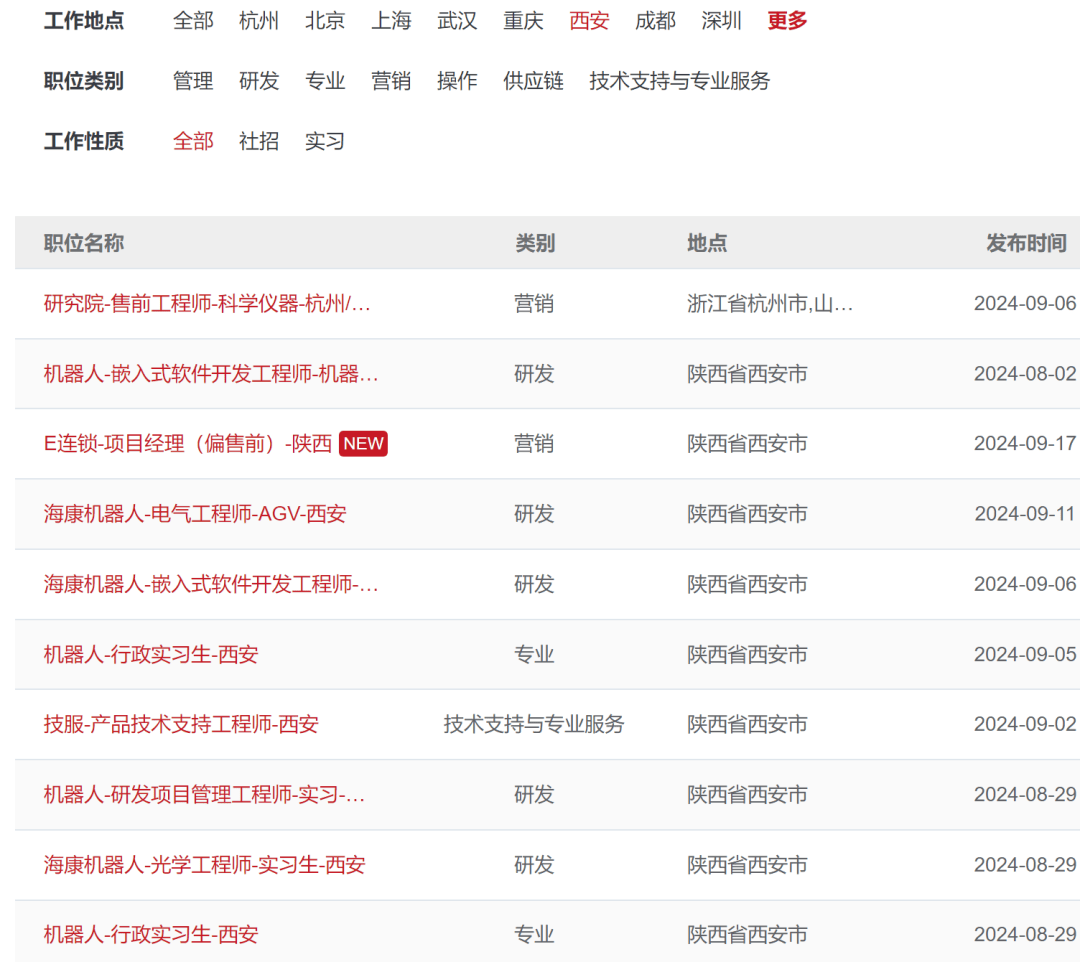Image resolution: width=1080 pixels, height=962 pixels.
Task: Click date 2024-09-11 in AGV row
Action: point(1025,514)
